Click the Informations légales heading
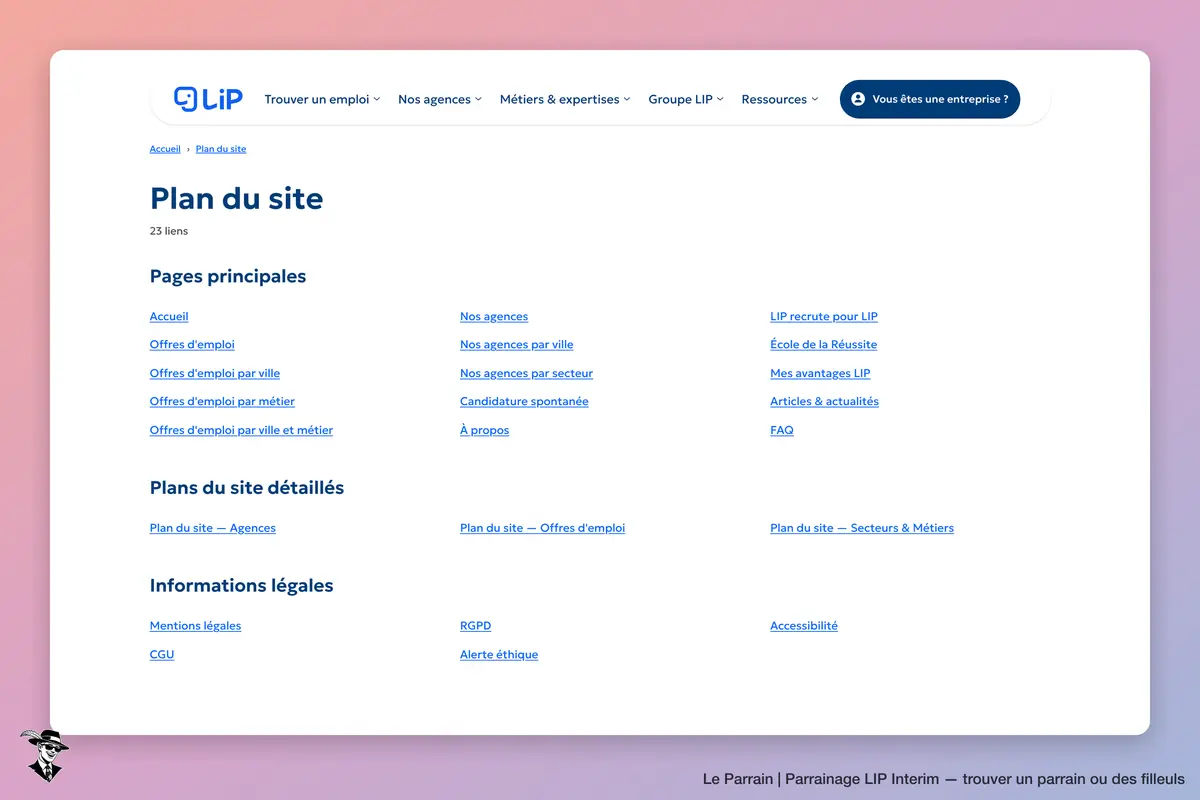Screen dimensions: 1200x800 coord(242,586)
